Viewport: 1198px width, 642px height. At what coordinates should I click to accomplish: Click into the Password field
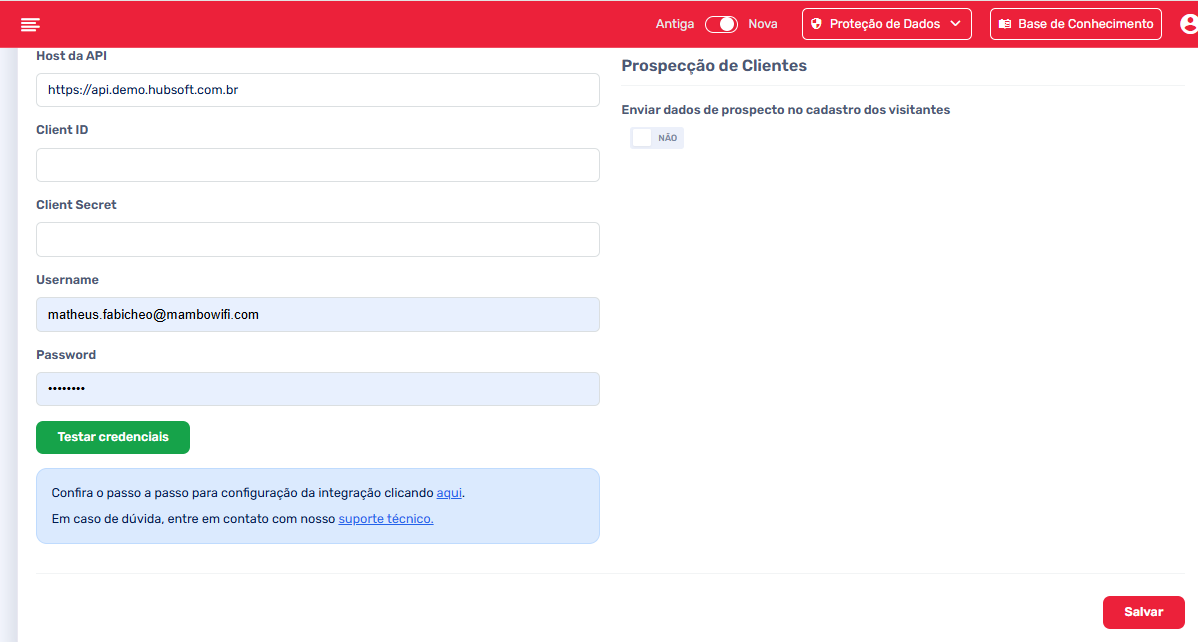point(317,389)
